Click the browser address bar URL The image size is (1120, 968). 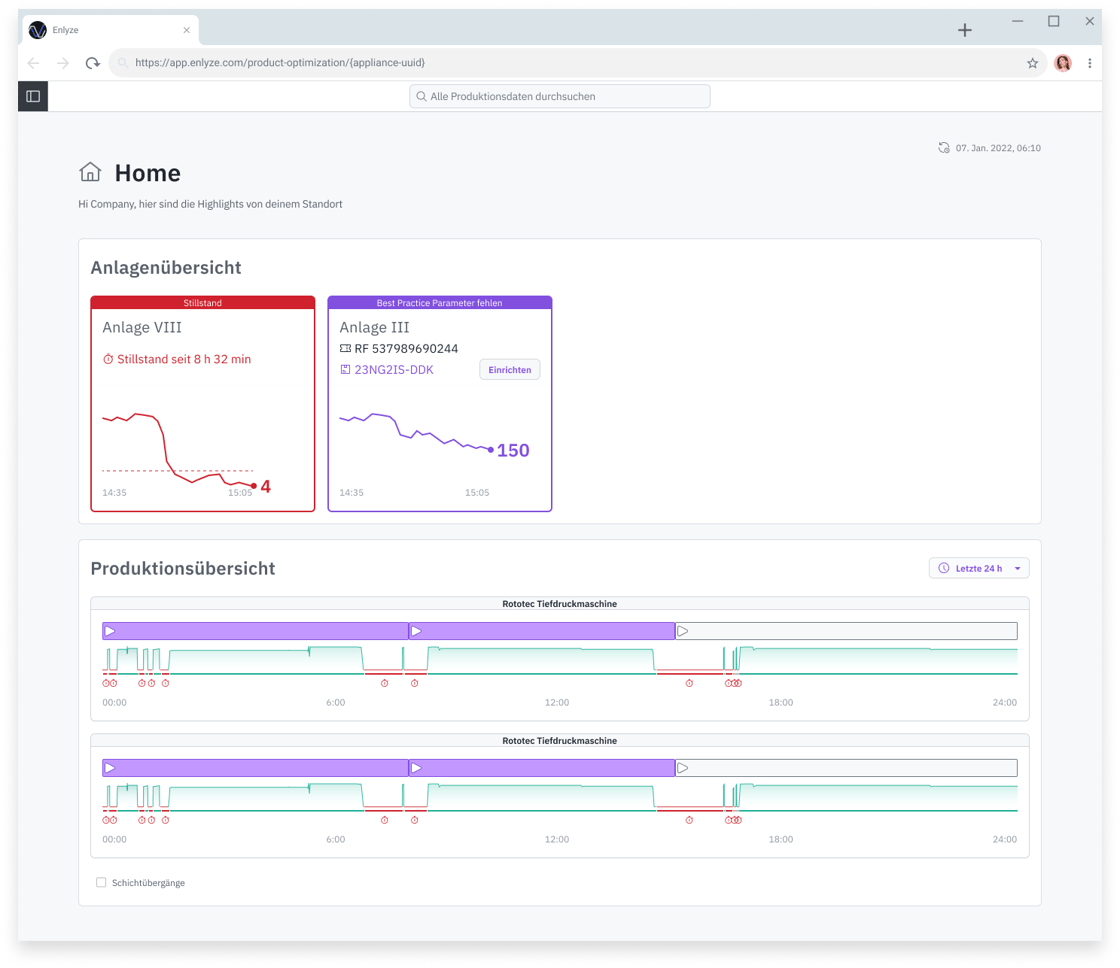click(x=280, y=63)
